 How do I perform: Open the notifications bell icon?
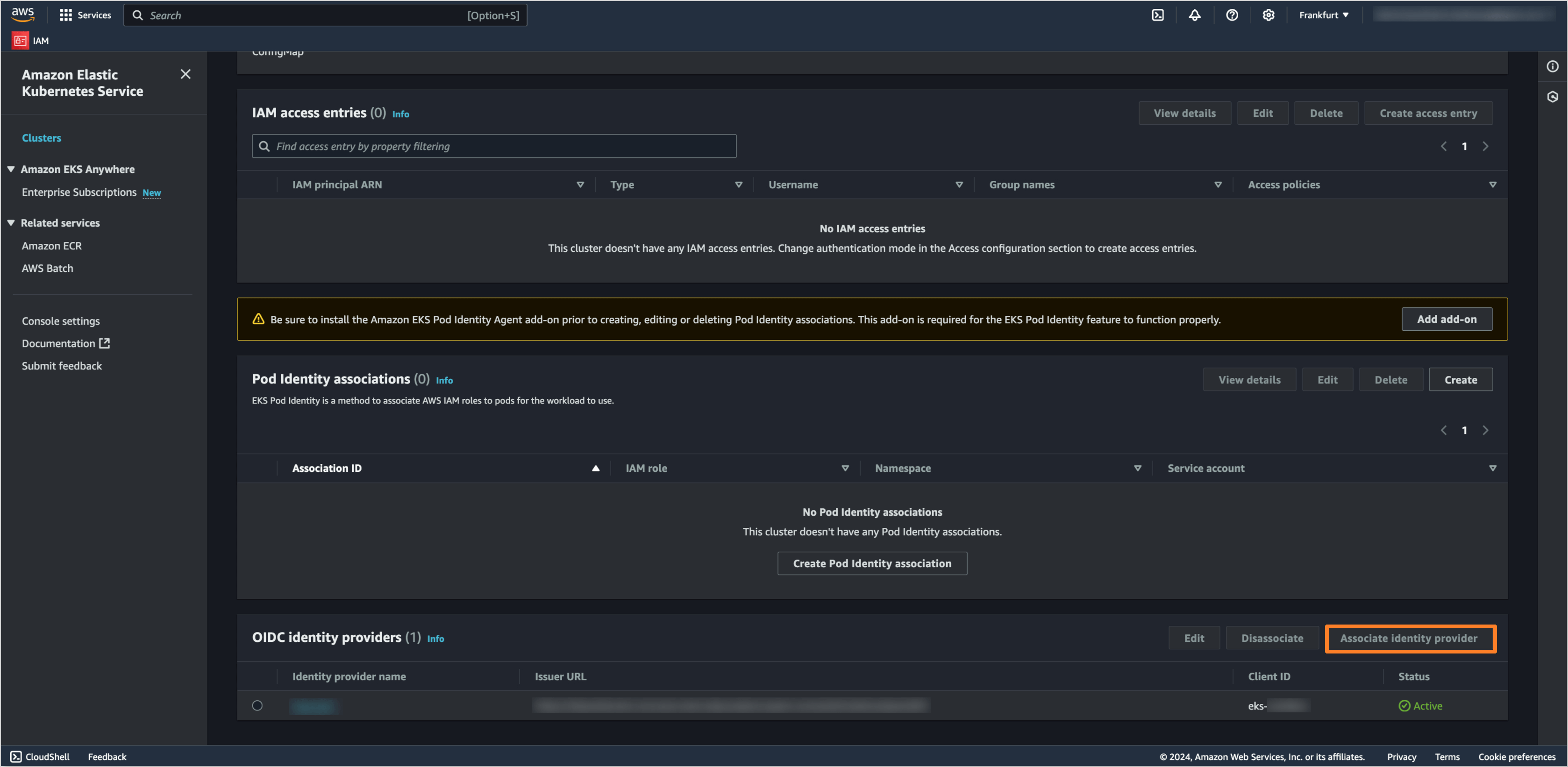pos(1194,15)
